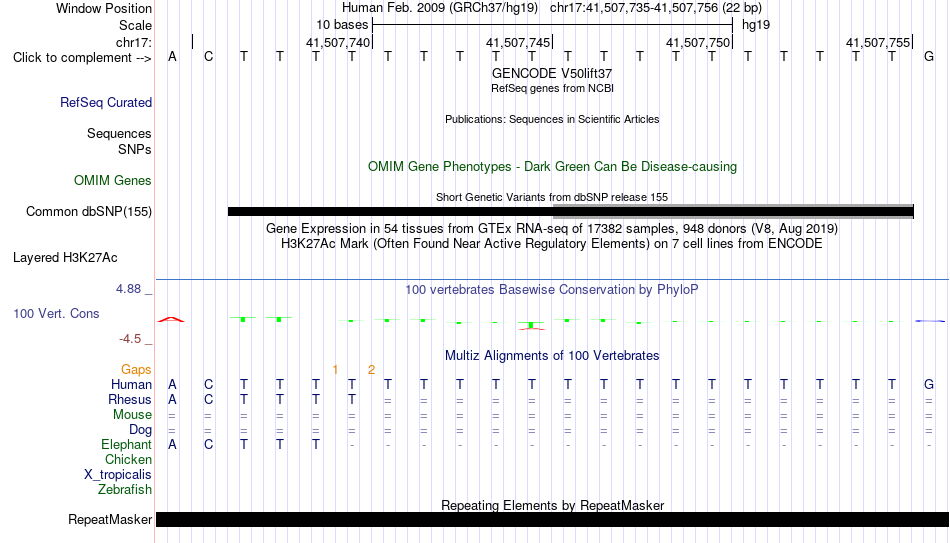Click the X_tropicalis species label

pyautogui.click(x=118, y=475)
